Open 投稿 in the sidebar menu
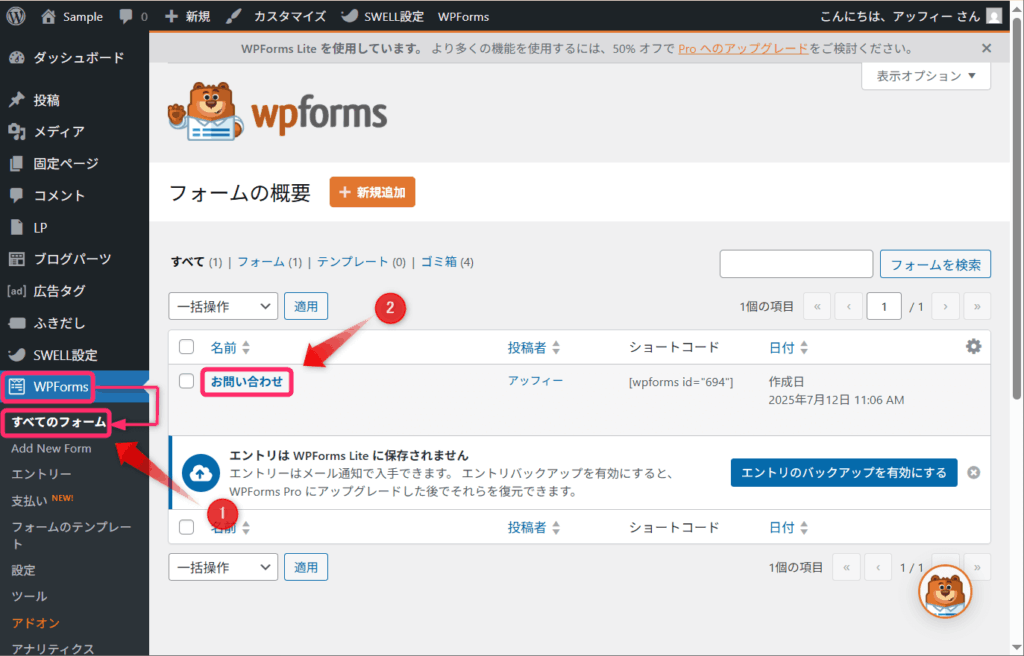Image resolution: width=1024 pixels, height=656 pixels. coord(74,100)
